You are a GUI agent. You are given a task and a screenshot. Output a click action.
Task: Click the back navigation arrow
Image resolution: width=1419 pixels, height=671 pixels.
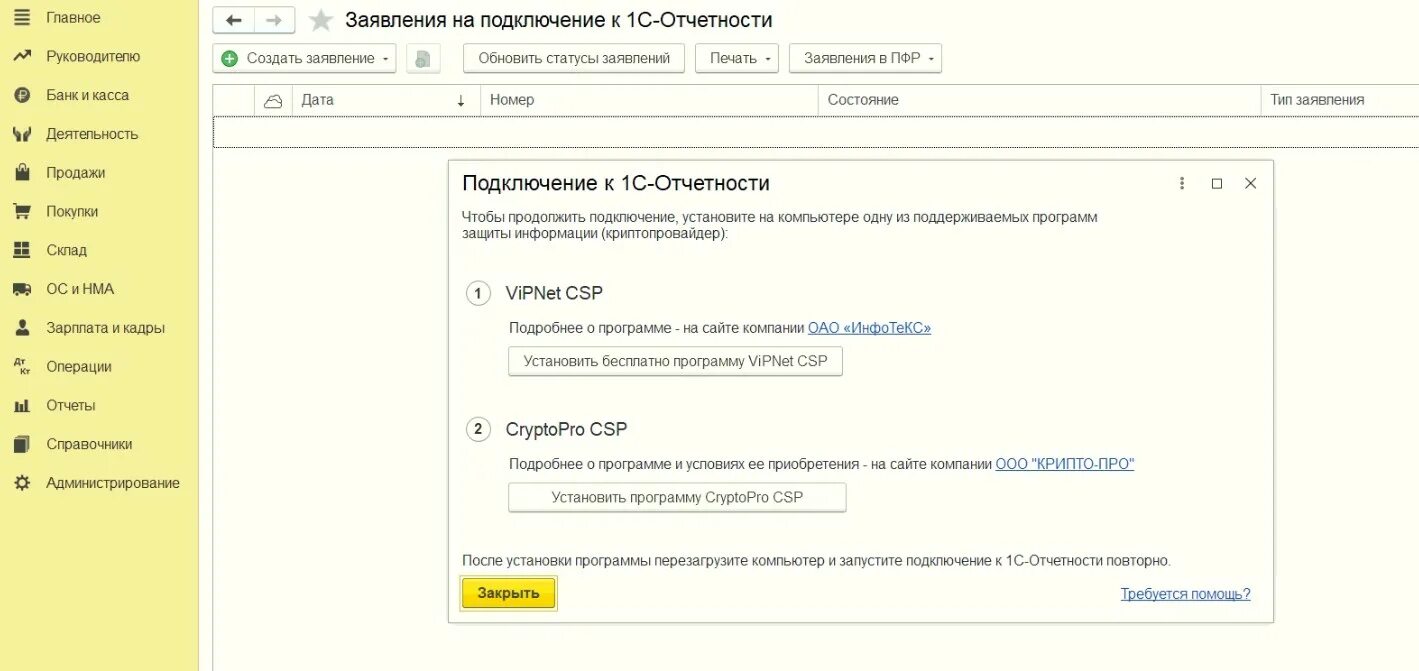234,20
